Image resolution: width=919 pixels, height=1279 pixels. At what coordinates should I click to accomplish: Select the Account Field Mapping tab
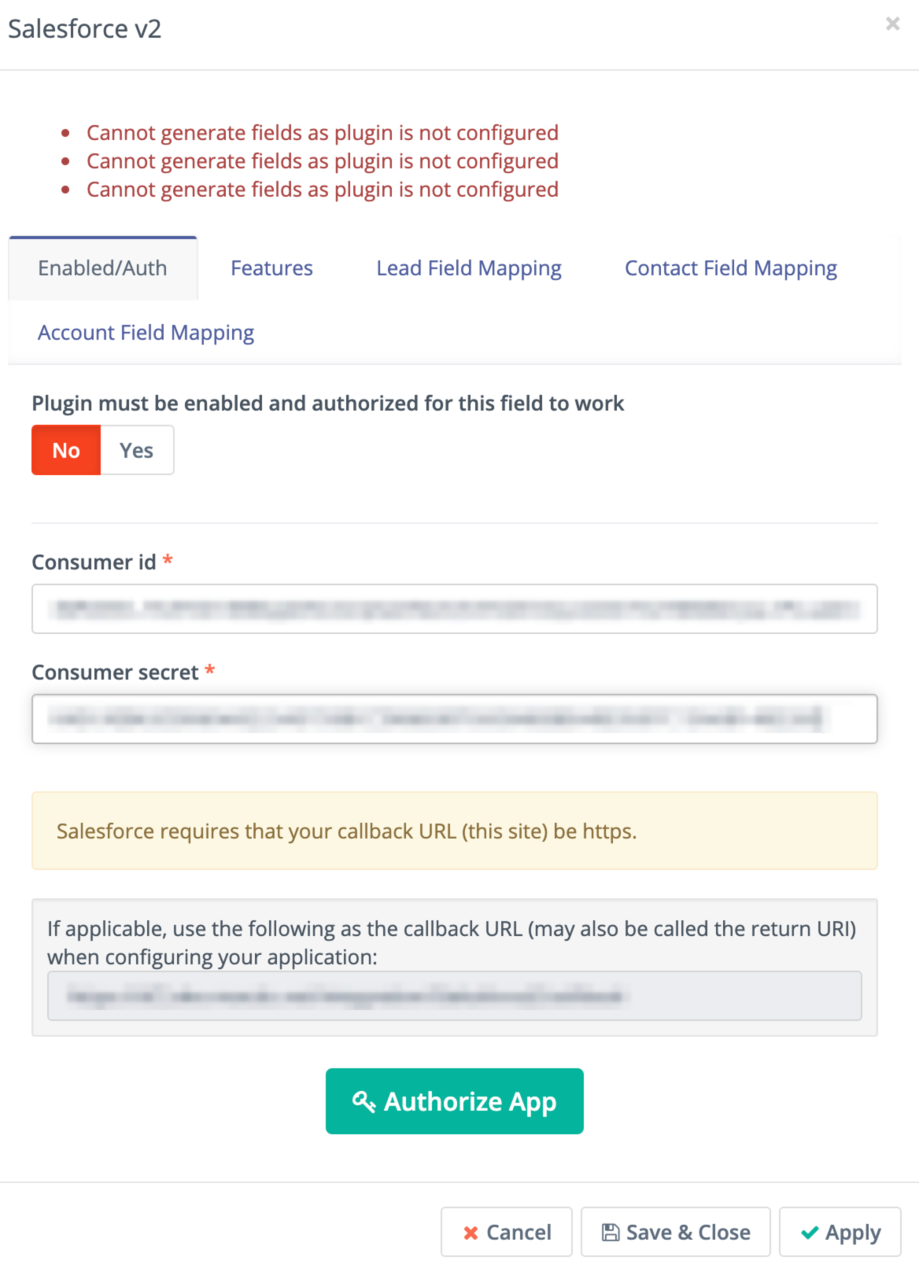(145, 331)
